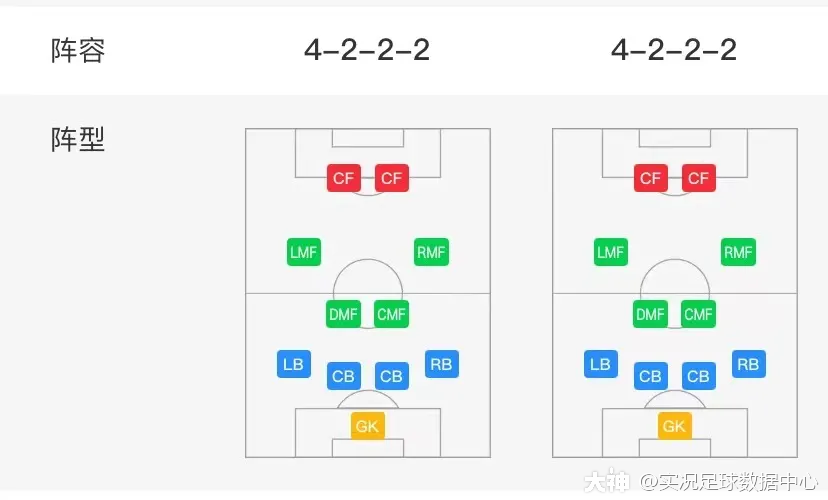The width and height of the screenshot is (828, 500).
Task: Select the CMF badge on the left pitch
Action: pyautogui.click(x=391, y=315)
